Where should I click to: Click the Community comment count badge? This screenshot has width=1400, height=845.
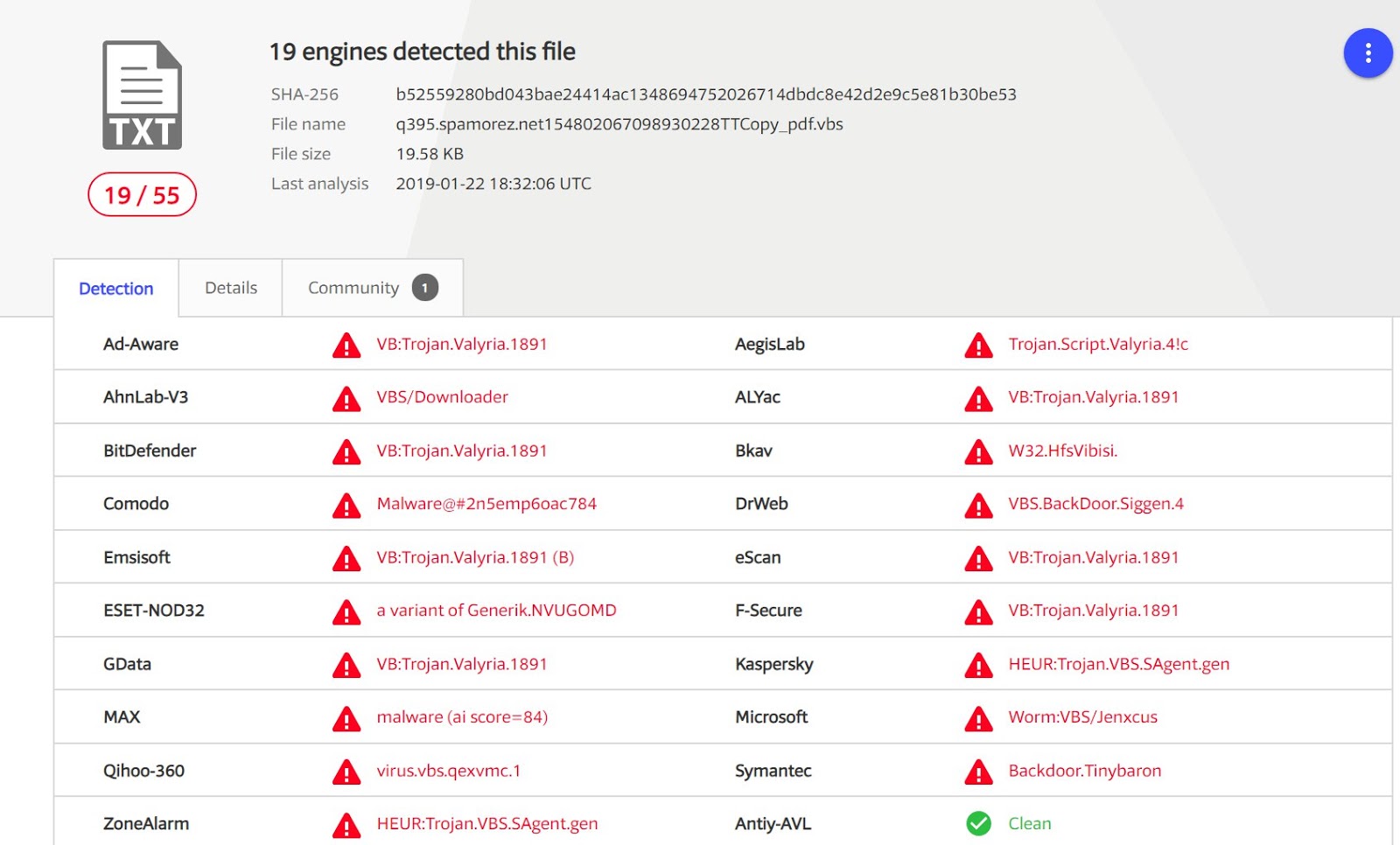pos(425,288)
